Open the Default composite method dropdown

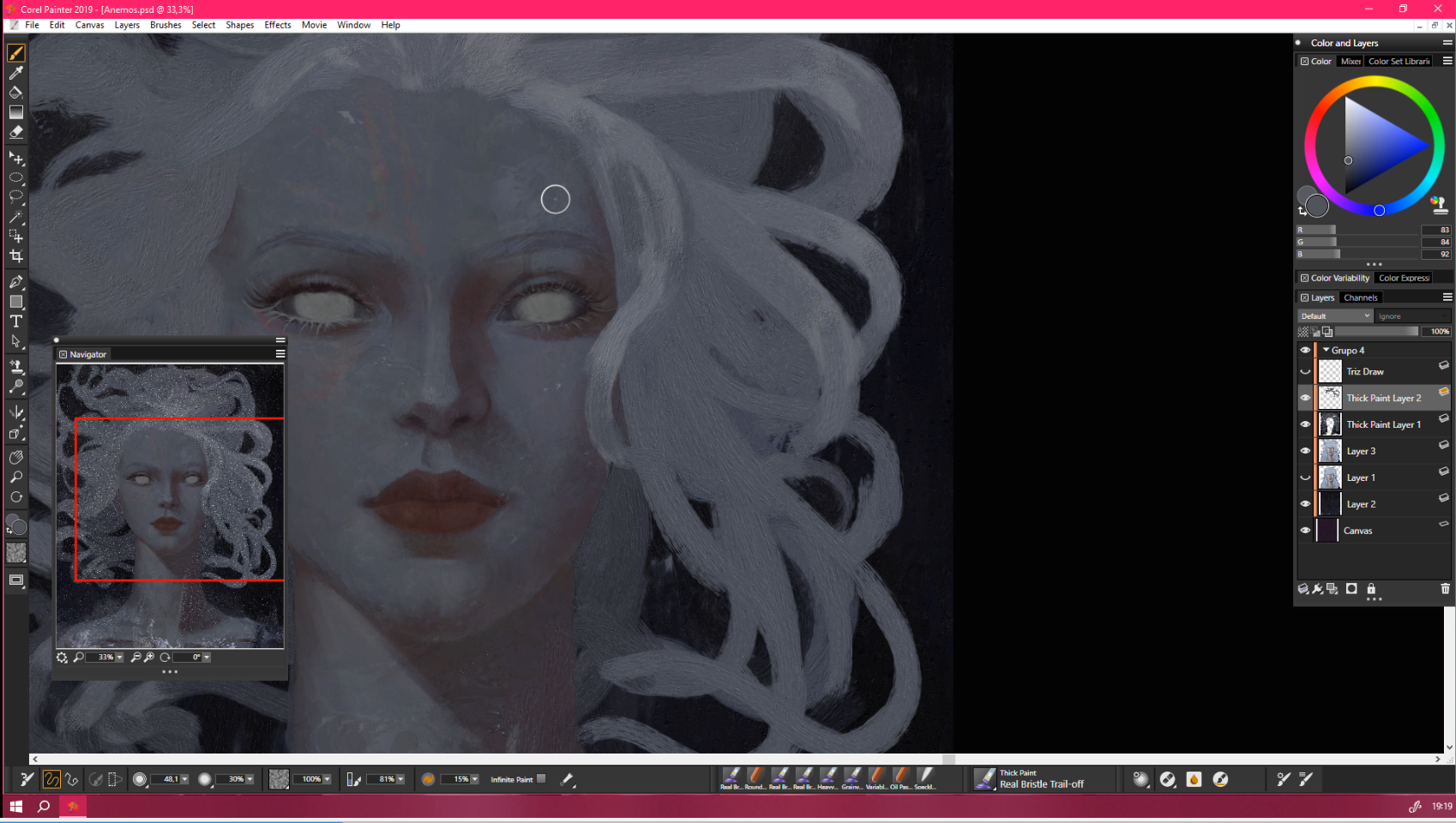(1335, 316)
